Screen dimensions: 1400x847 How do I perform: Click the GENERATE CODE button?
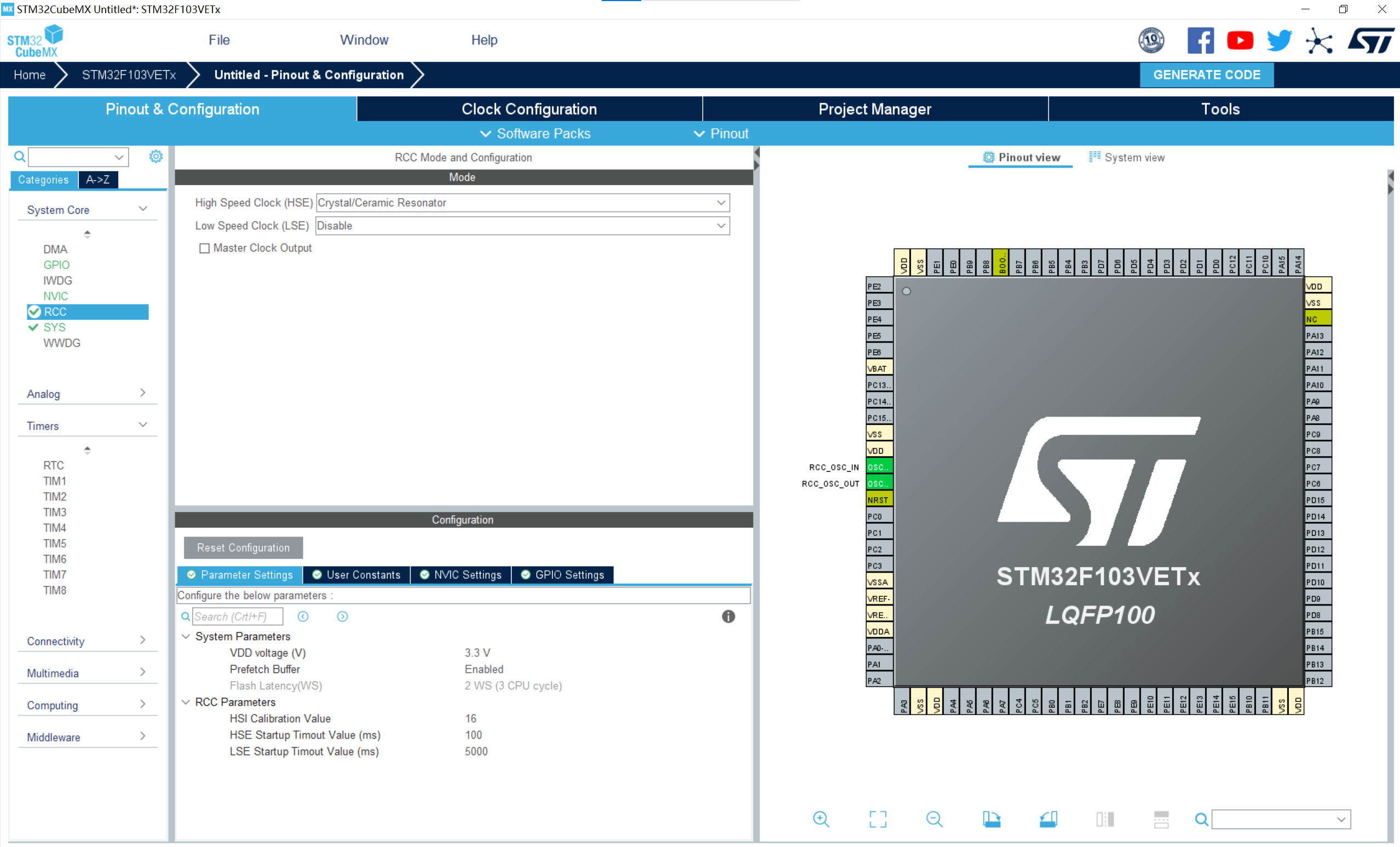pyautogui.click(x=1206, y=75)
